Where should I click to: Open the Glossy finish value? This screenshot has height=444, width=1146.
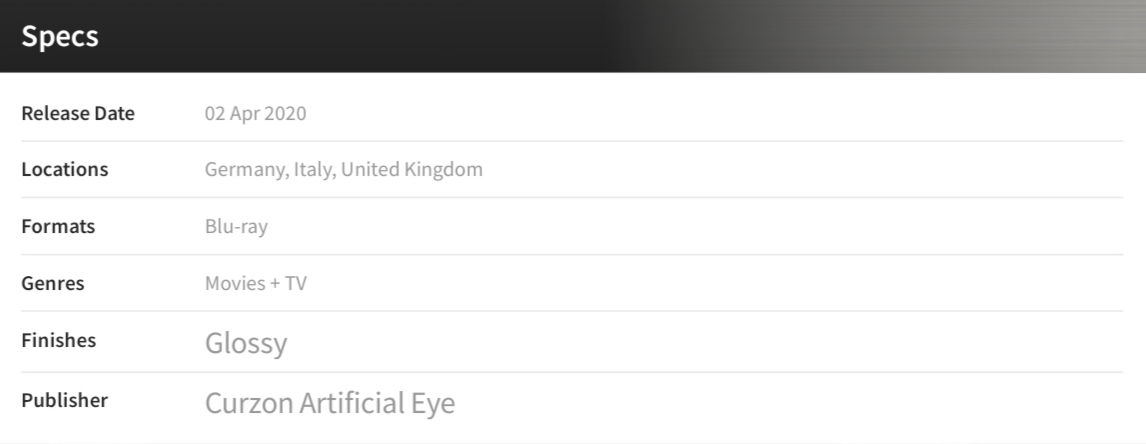click(246, 344)
